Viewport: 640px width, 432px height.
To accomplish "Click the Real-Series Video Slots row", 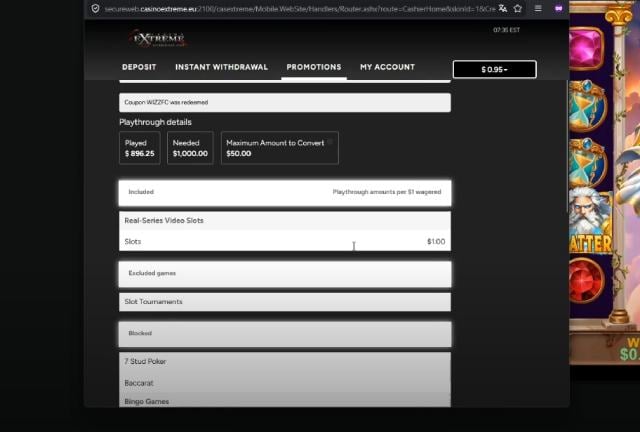I will click(285, 220).
